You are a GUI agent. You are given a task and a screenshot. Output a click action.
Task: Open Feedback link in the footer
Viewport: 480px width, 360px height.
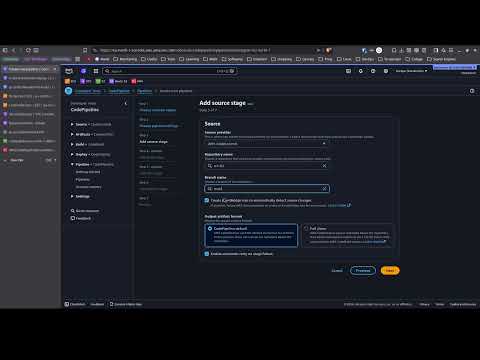click(x=97, y=304)
